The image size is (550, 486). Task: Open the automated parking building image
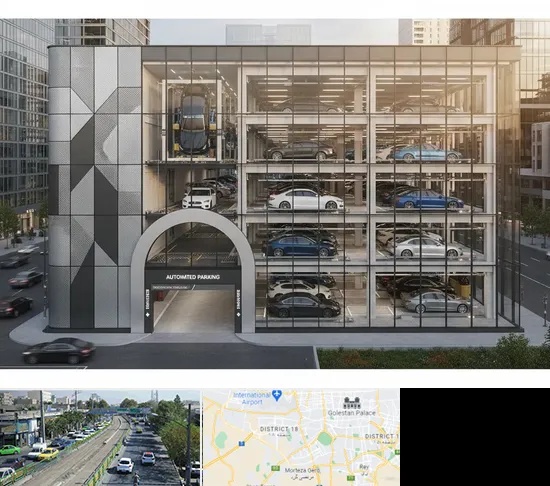[275, 194]
